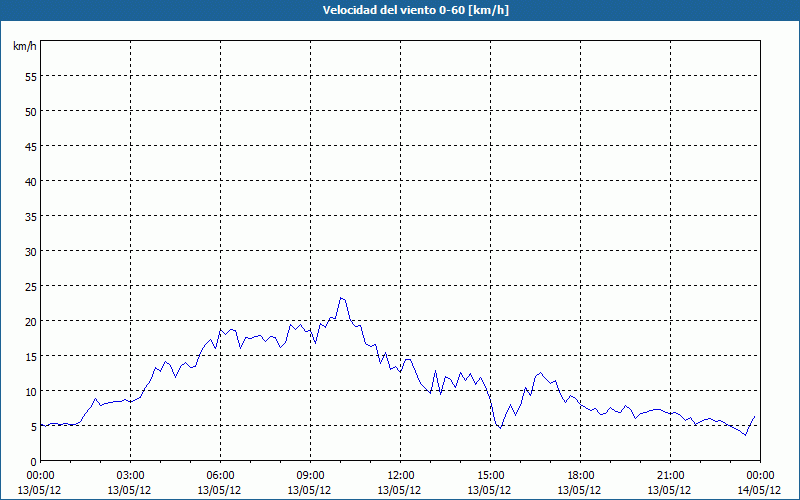Click the '5' y-axis value
This screenshot has width=800, height=500.
pyautogui.click(x=34, y=427)
